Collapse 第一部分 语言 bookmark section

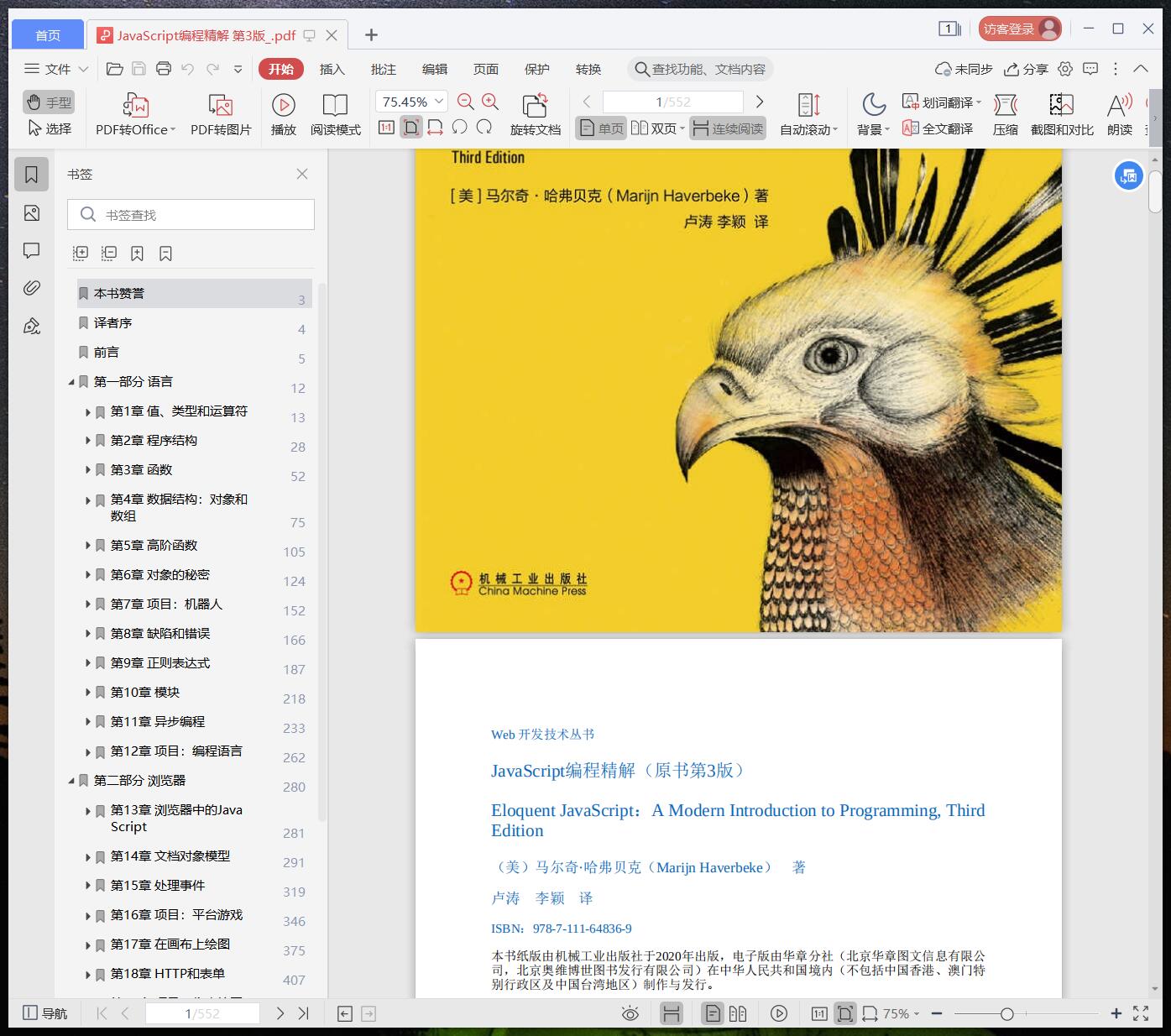point(71,382)
